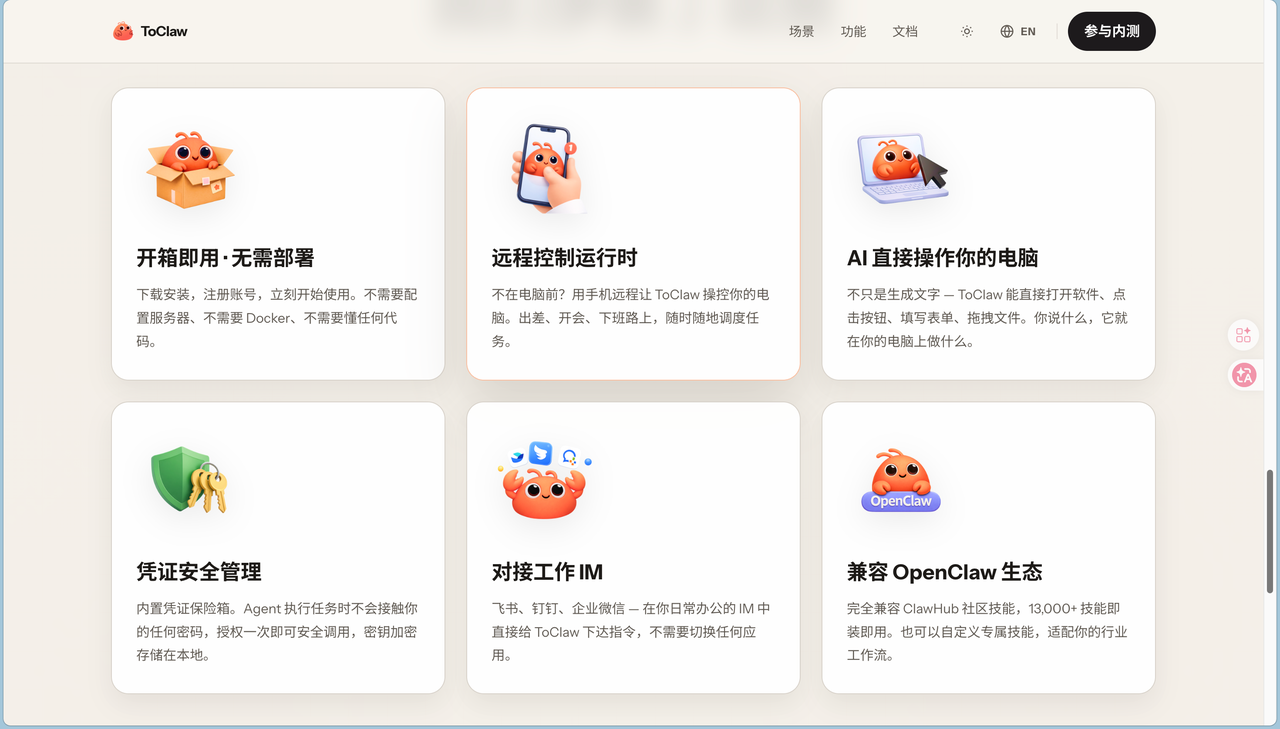Open the 凭证安全管理 feature card
The height and width of the screenshot is (729, 1280).
tap(278, 547)
